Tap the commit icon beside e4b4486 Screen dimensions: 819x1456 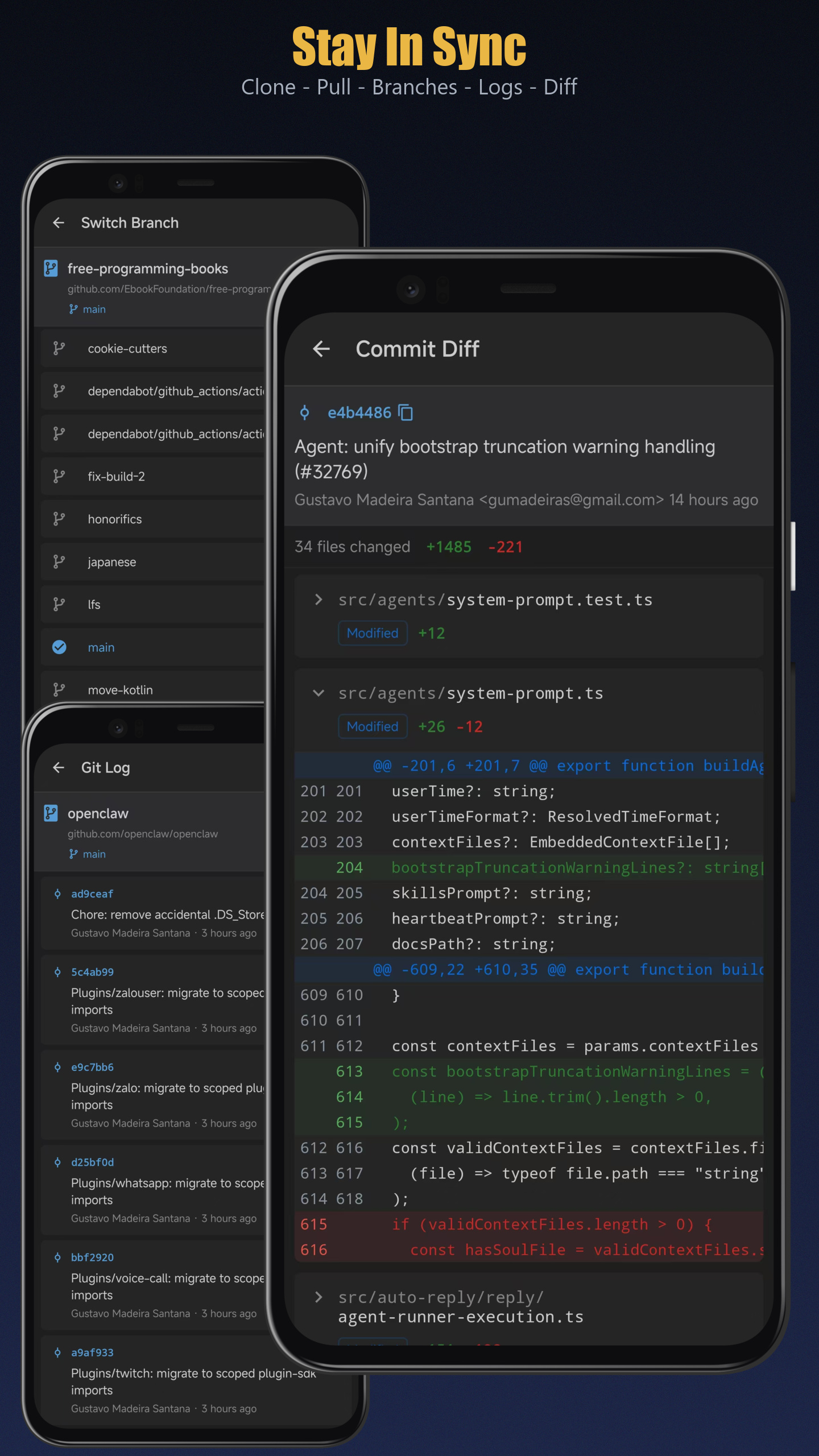(305, 412)
